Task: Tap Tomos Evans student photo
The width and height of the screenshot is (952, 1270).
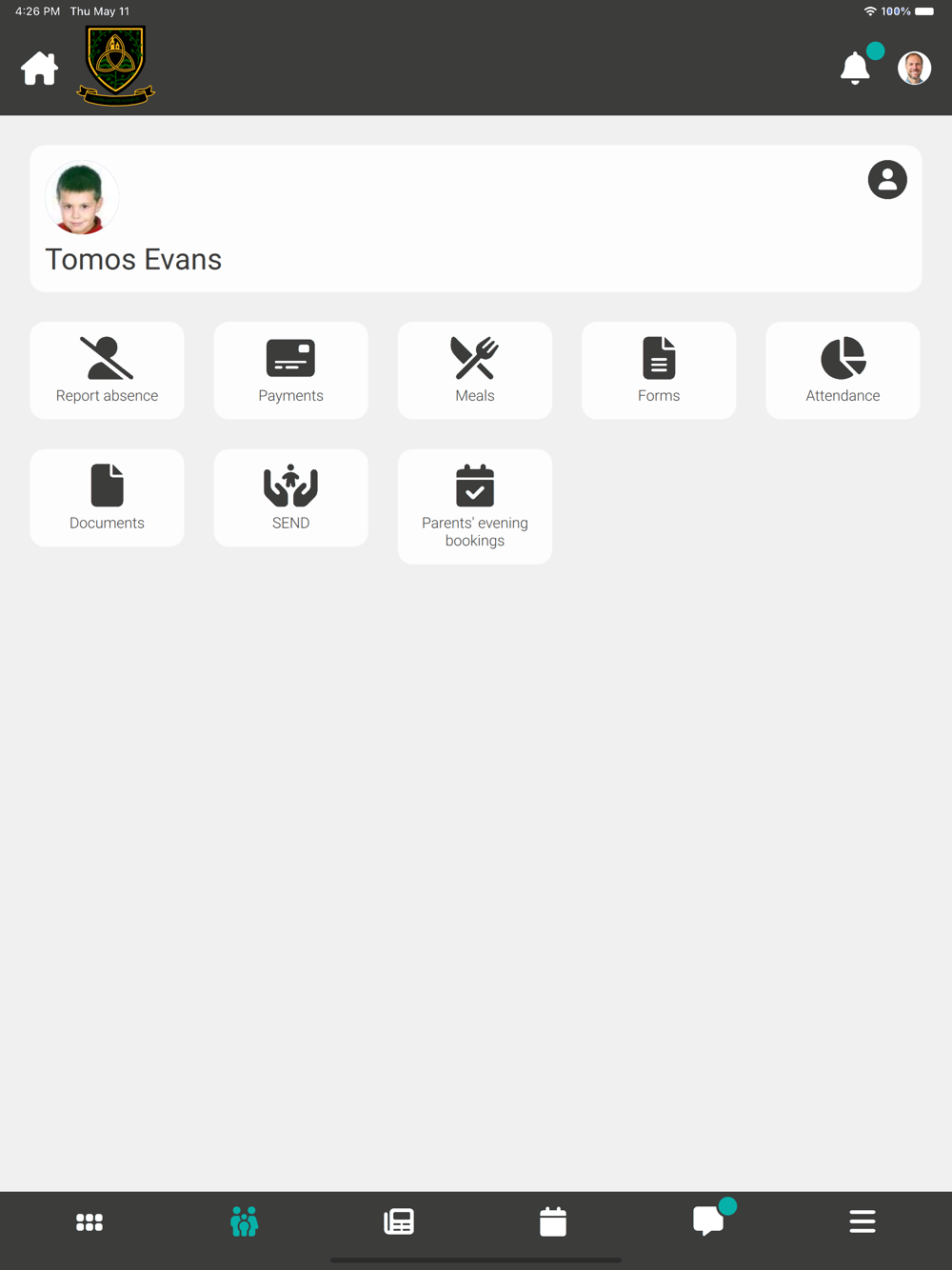Action: 81,199
